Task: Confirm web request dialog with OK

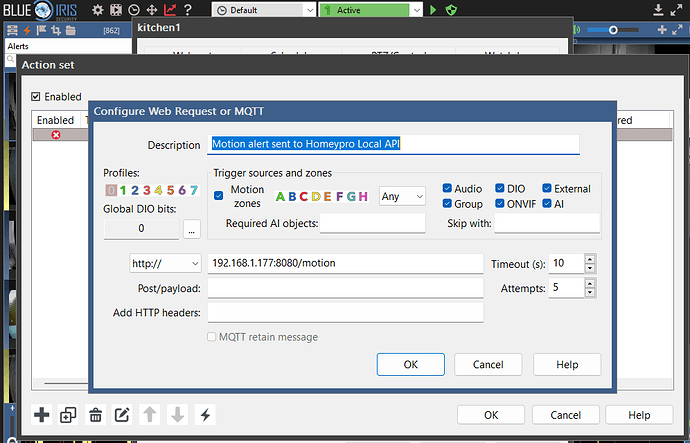Action: [411, 364]
